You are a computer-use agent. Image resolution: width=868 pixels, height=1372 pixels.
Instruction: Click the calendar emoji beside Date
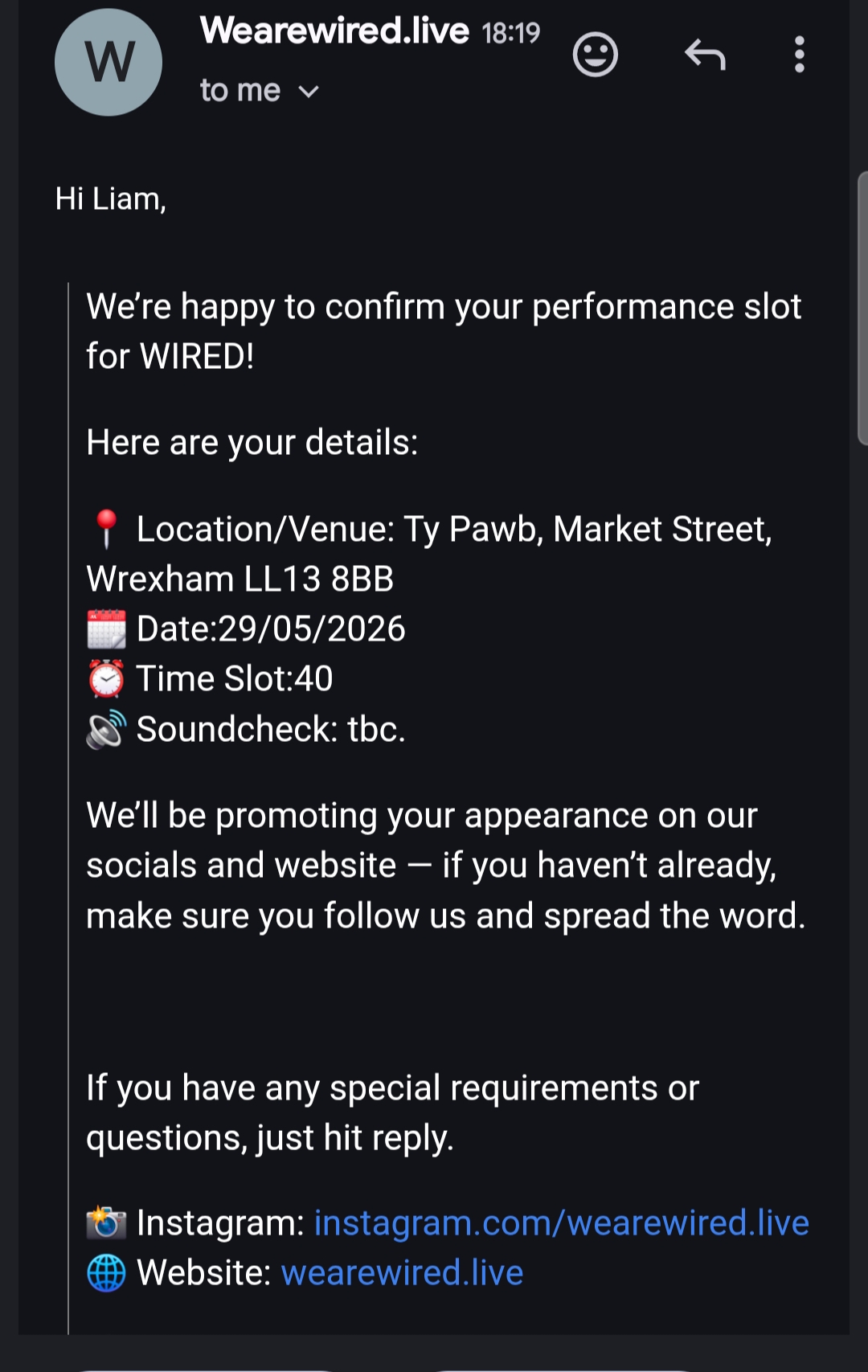click(x=106, y=629)
